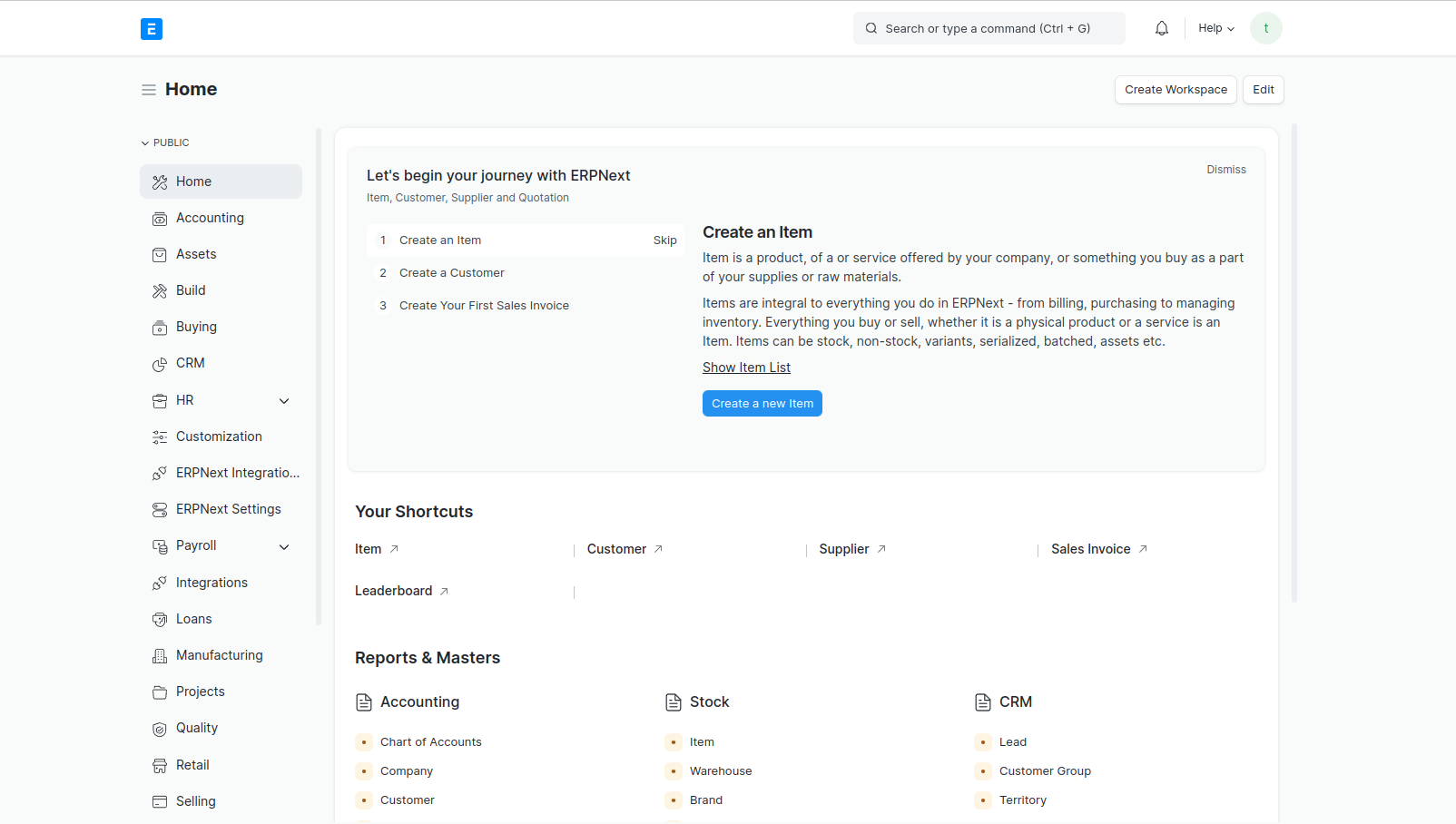Skip the Create an Item step
This screenshot has width=1456, height=824.
click(665, 240)
